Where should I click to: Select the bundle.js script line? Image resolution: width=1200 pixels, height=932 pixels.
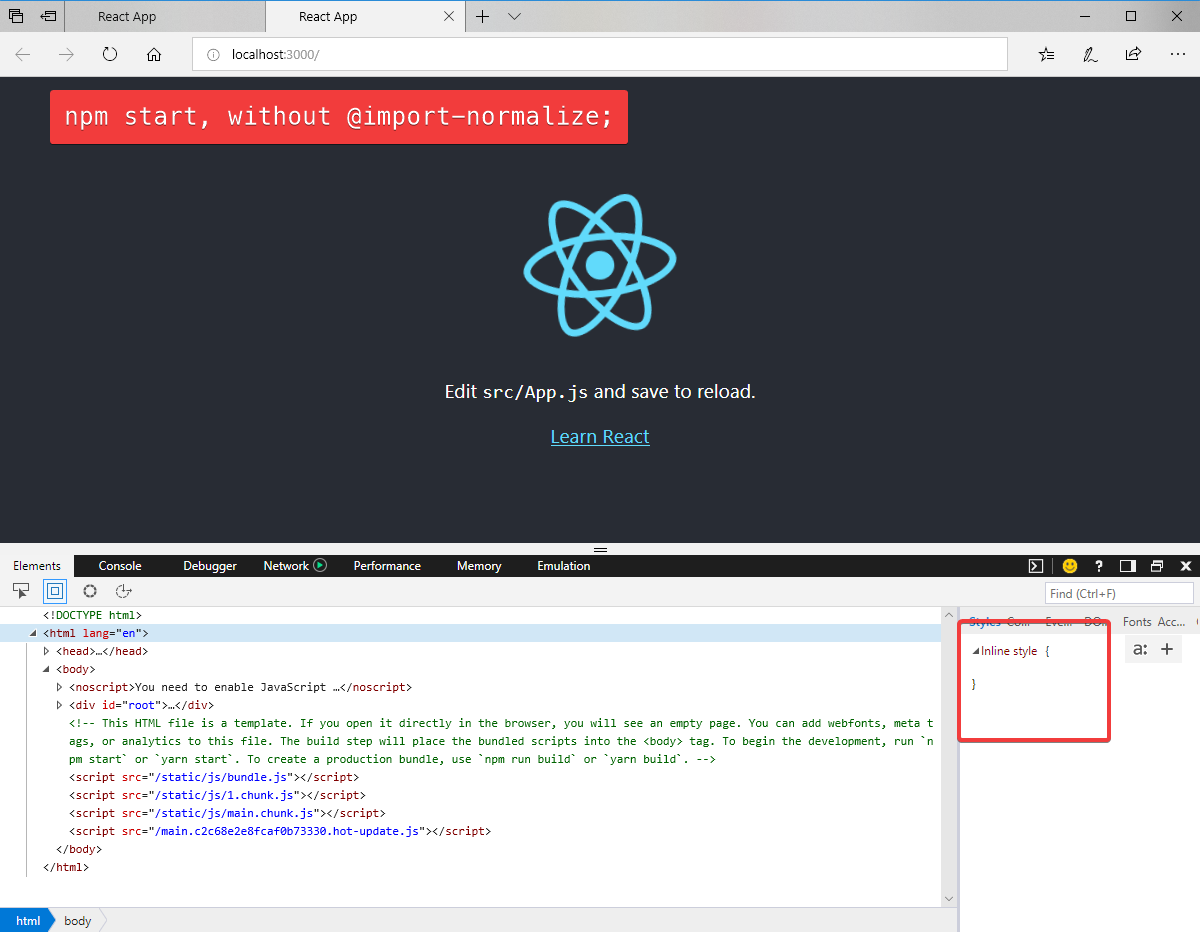(x=214, y=777)
